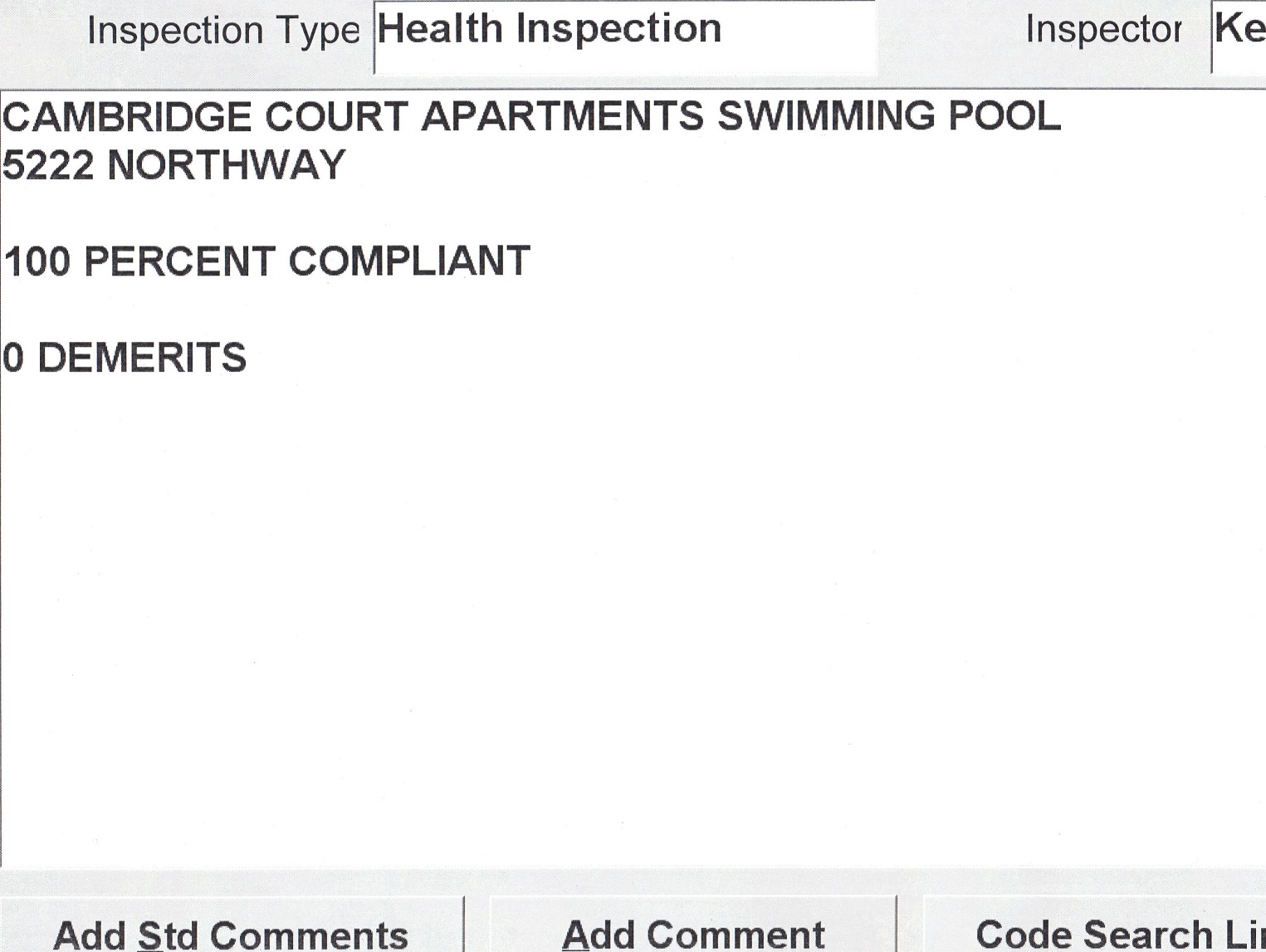Click the word PERCENT in comments

(179, 262)
